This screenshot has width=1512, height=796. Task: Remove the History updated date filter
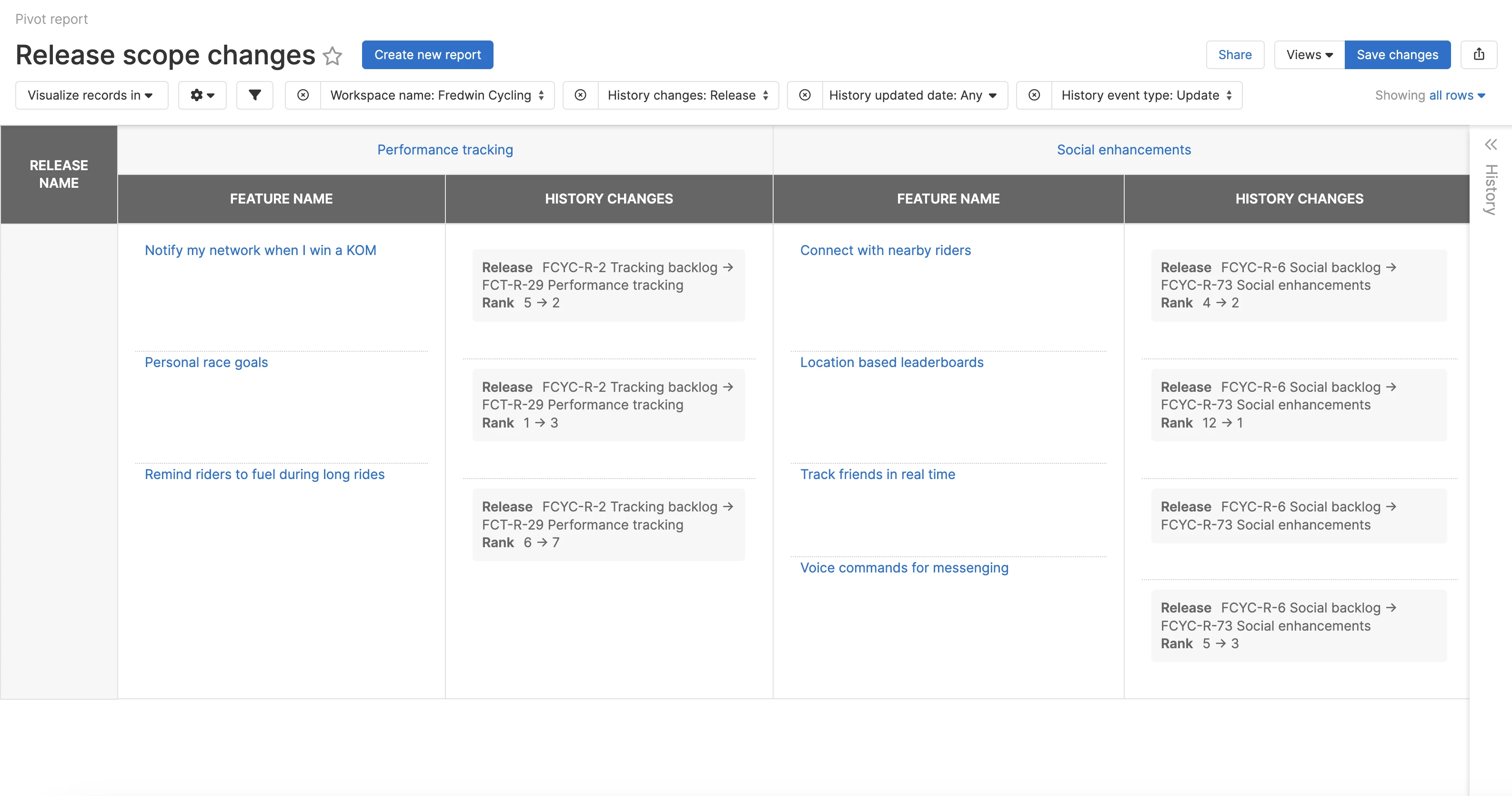[805, 95]
